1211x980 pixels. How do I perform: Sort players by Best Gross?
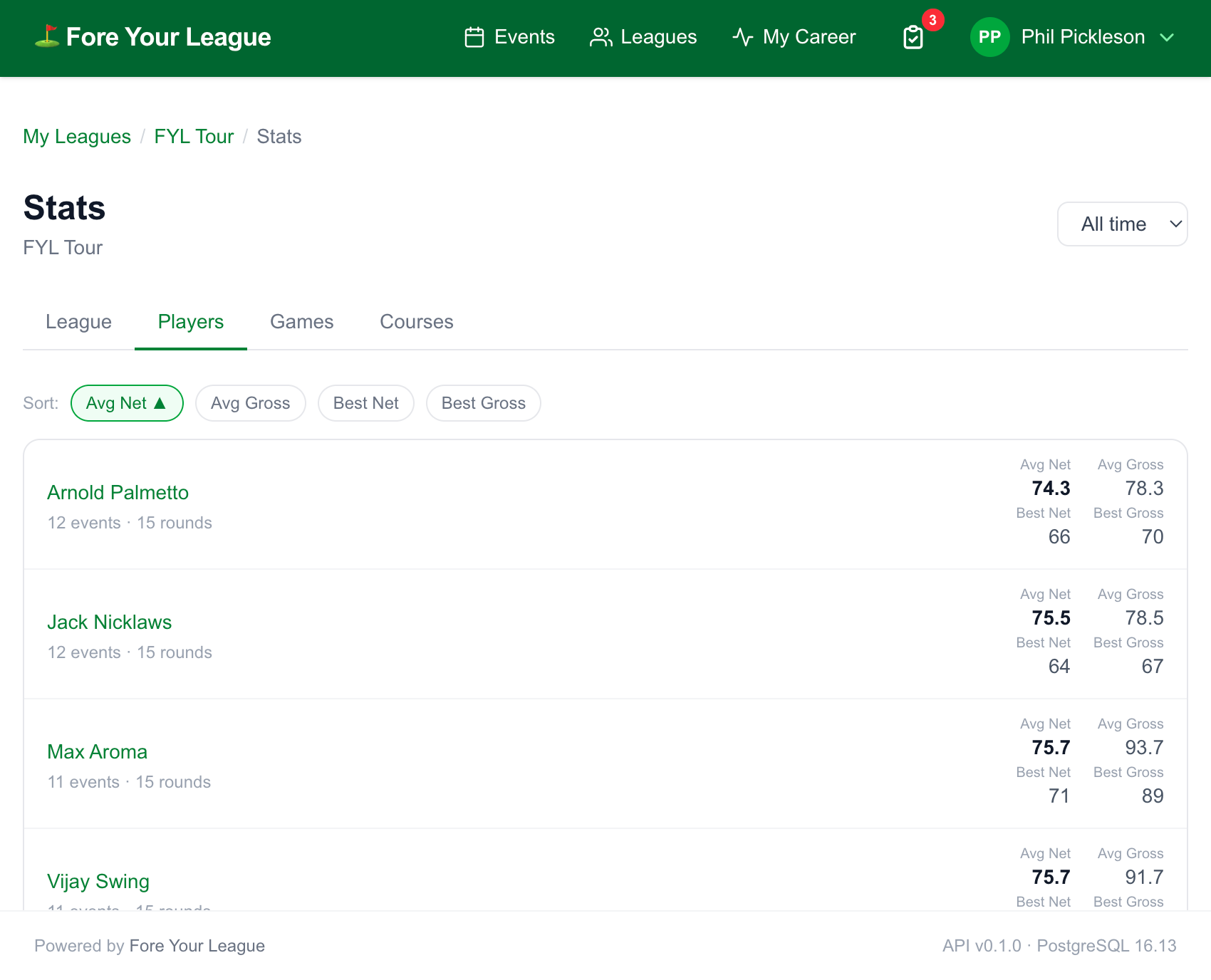484,403
